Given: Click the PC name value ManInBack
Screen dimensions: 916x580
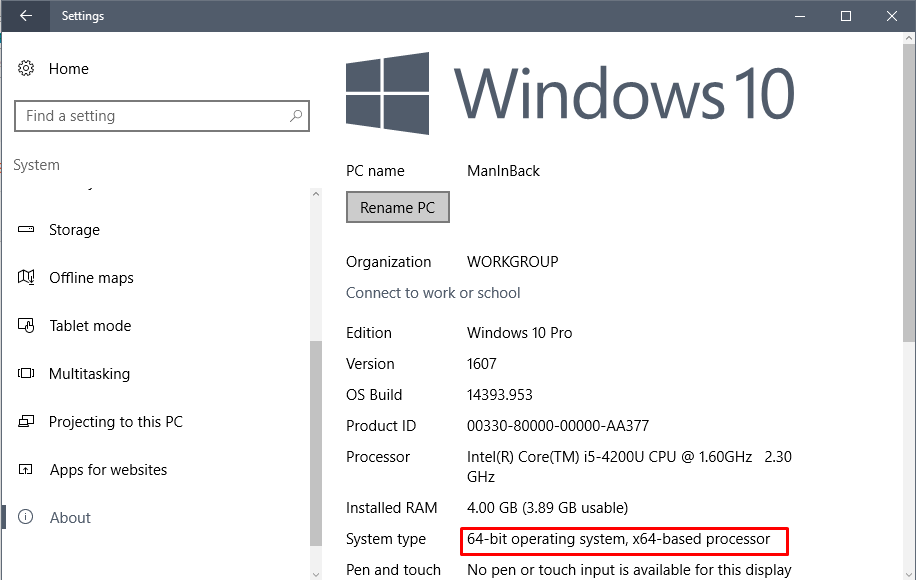Looking at the screenshot, I should (503, 171).
